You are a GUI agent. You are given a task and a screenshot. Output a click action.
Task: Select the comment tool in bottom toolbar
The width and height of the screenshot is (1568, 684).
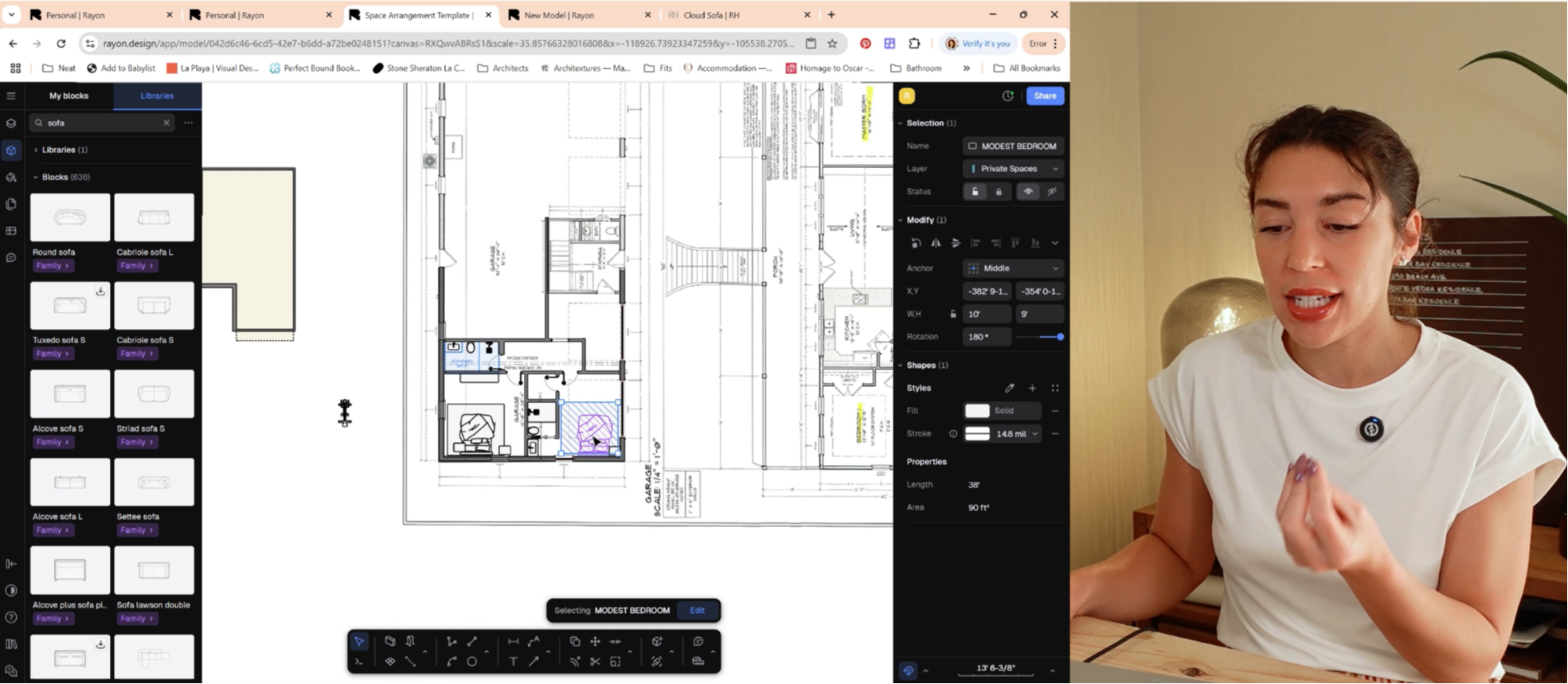click(698, 641)
